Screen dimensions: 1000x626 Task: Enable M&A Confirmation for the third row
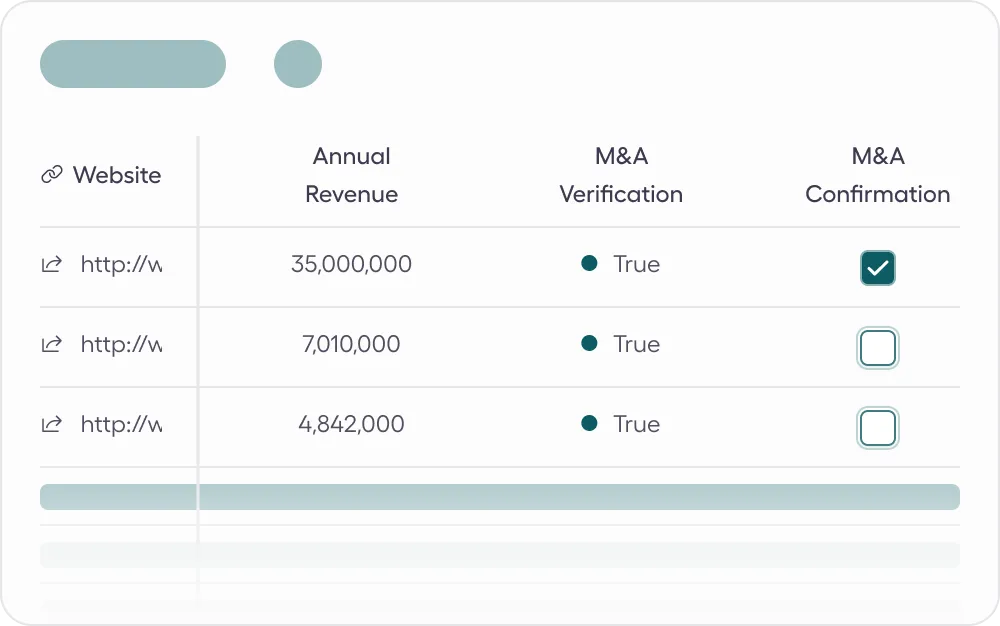click(x=877, y=427)
